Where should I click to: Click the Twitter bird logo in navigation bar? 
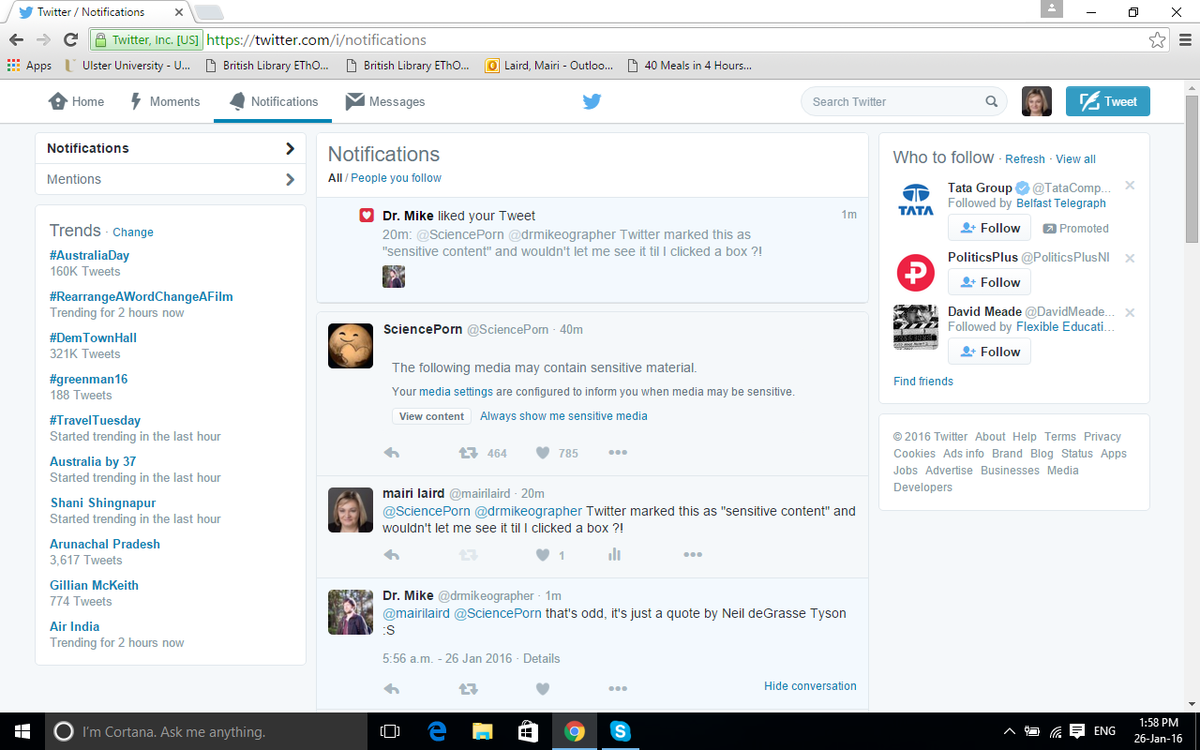(x=592, y=101)
